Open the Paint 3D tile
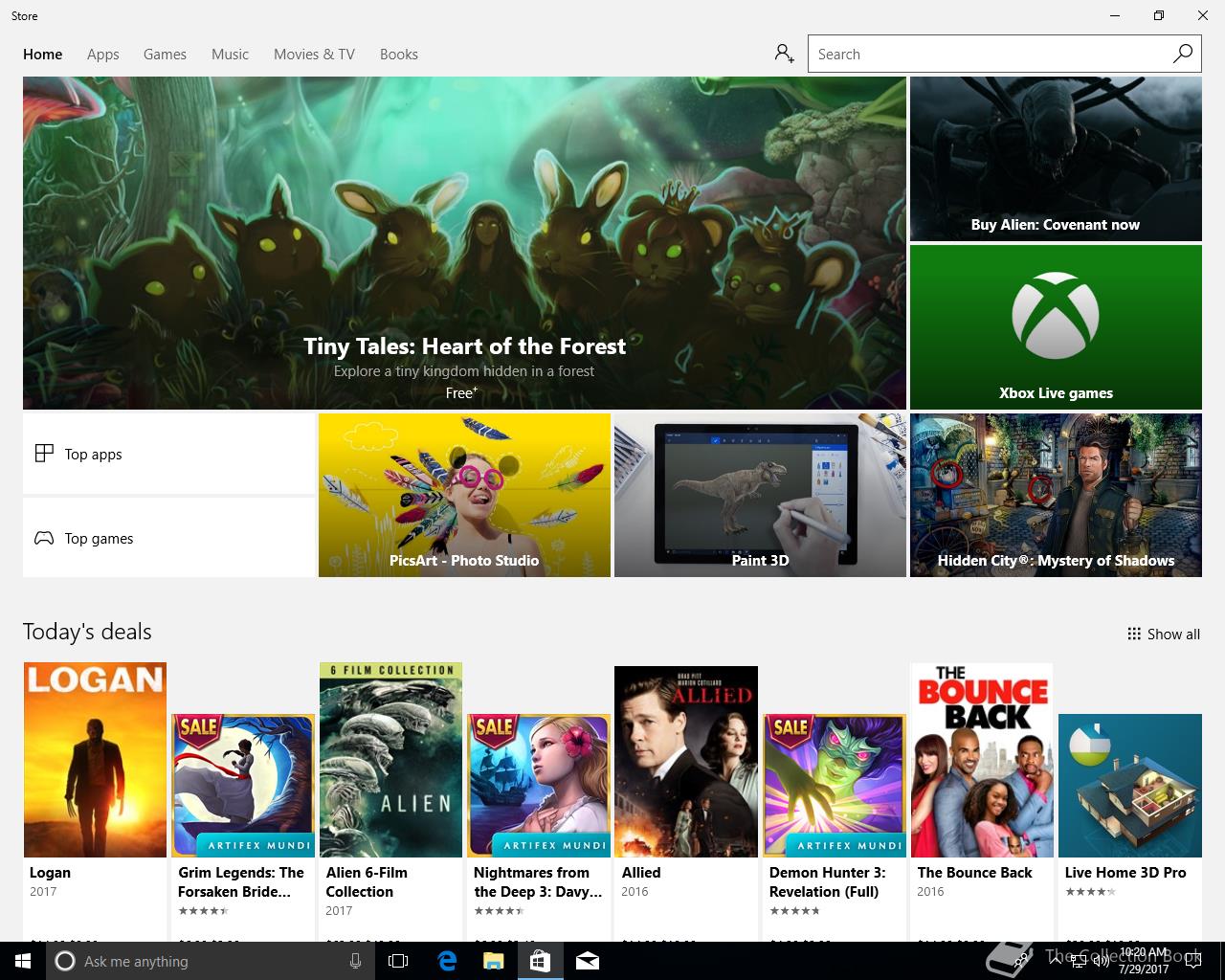The image size is (1225, 980). (760, 495)
